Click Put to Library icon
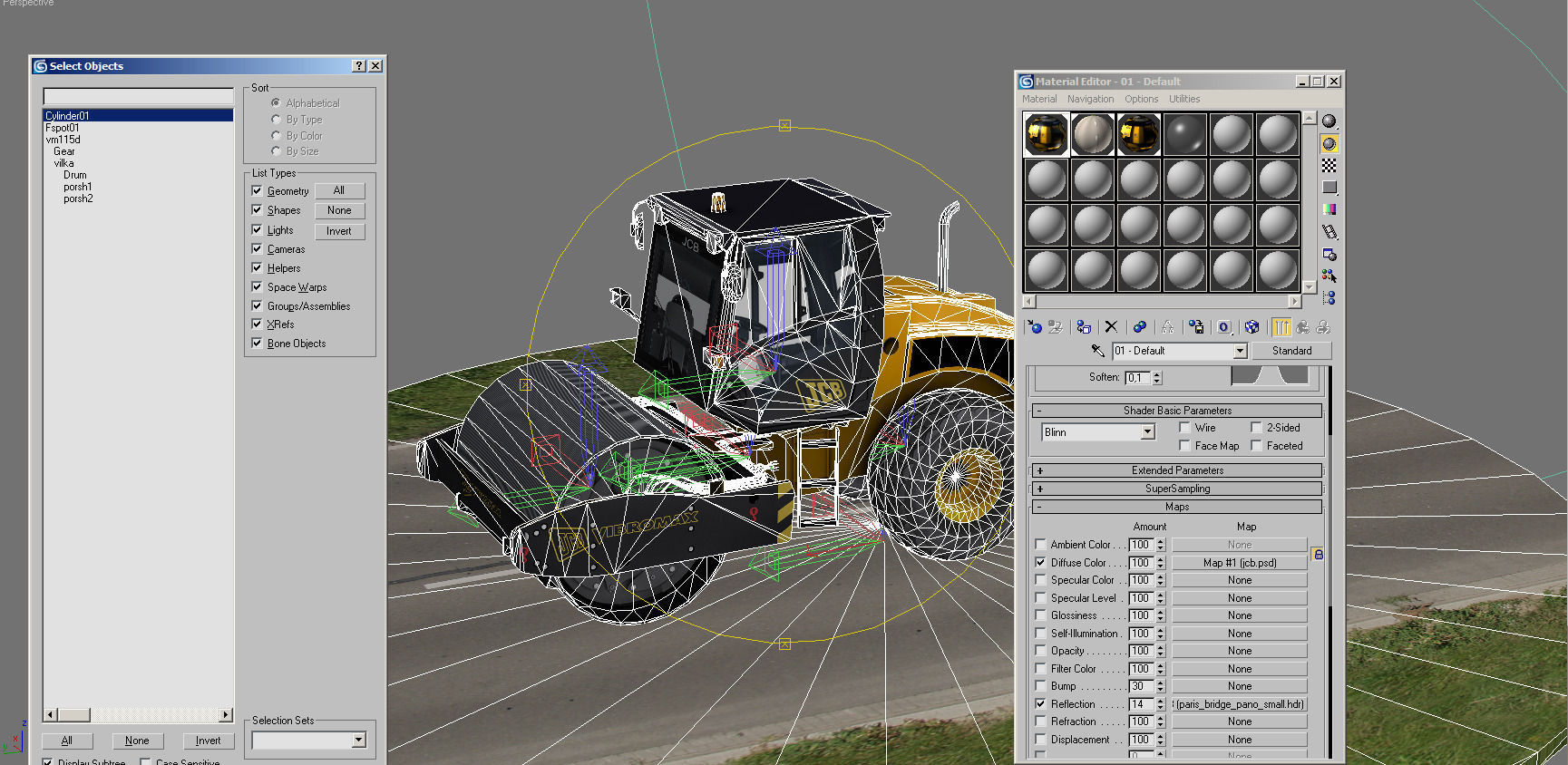Viewport: 1568px width, 765px height. coord(1196,327)
